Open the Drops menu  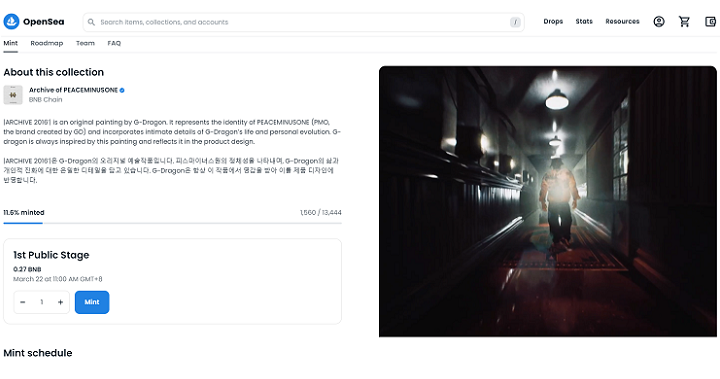[553, 22]
